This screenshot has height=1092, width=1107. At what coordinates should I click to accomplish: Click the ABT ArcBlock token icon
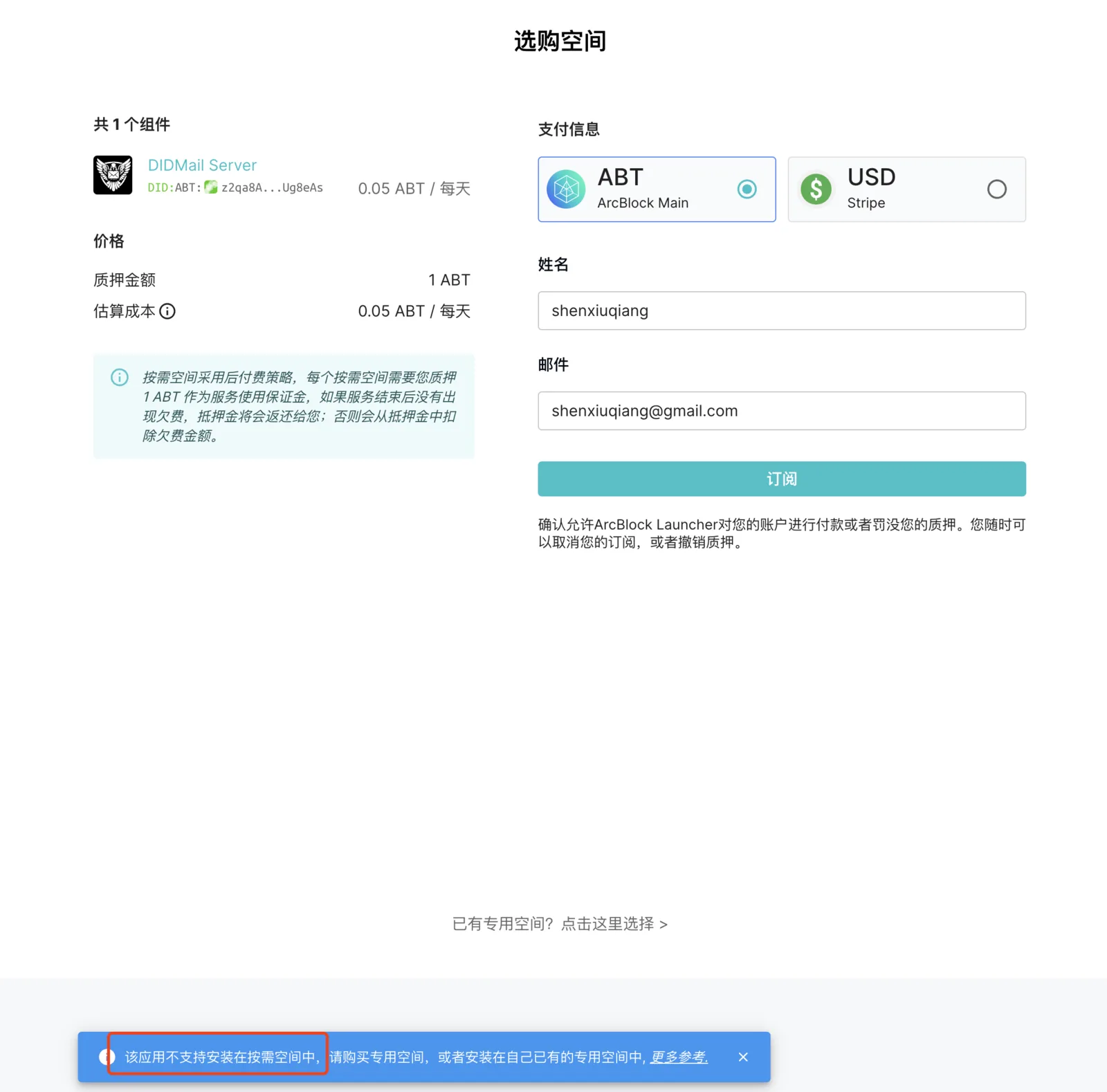tap(566, 189)
